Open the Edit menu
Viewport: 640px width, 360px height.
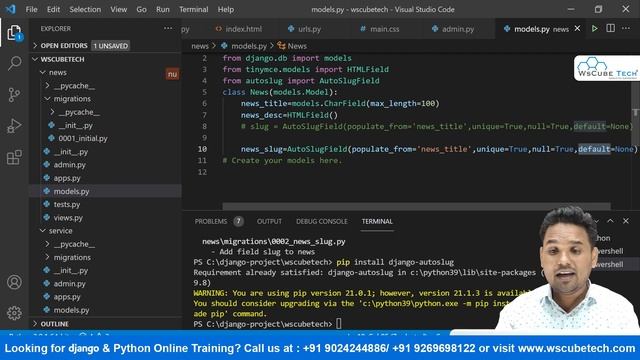coord(53,9)
